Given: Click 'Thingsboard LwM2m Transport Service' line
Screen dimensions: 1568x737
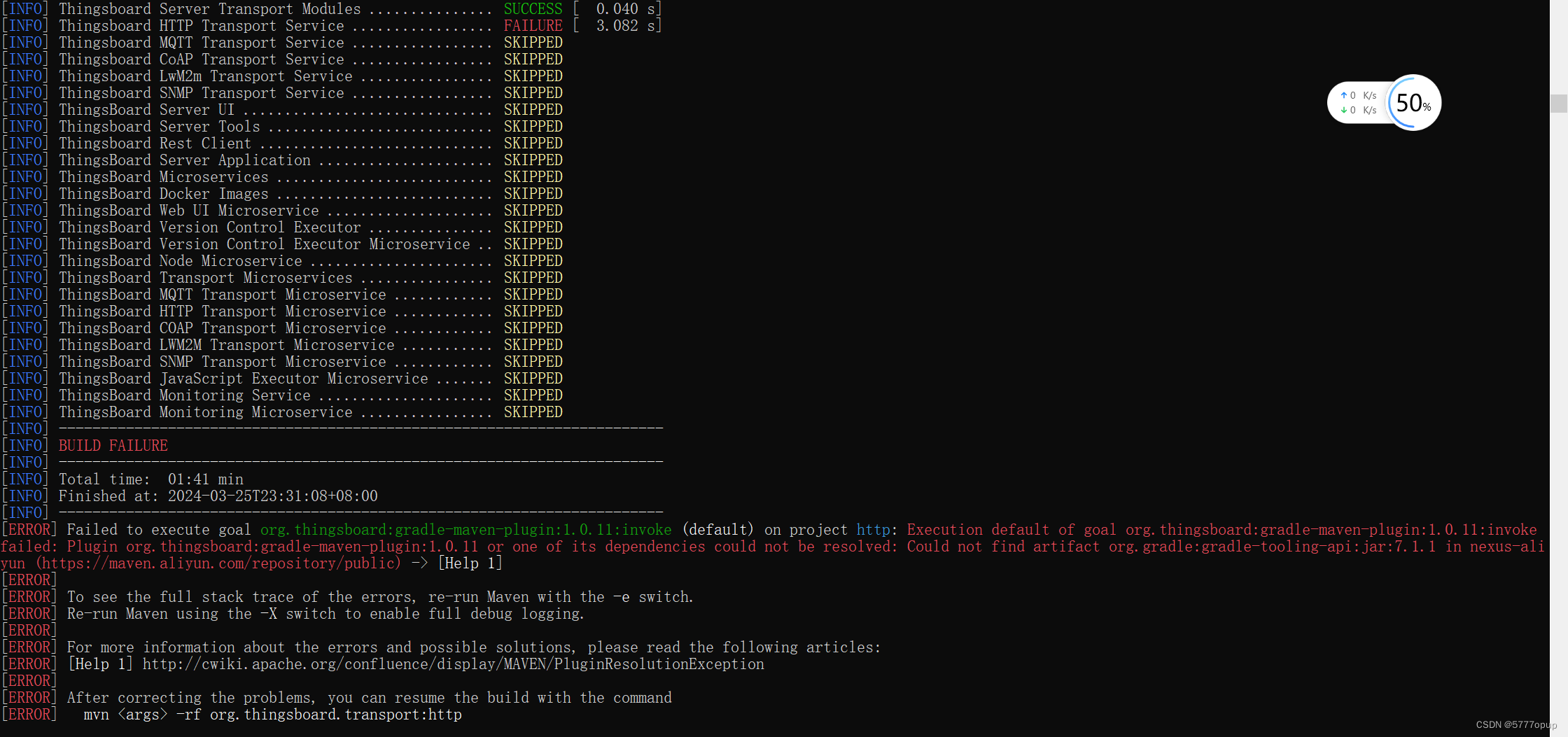Looking at the screenshot, I should tap(282, 76).
